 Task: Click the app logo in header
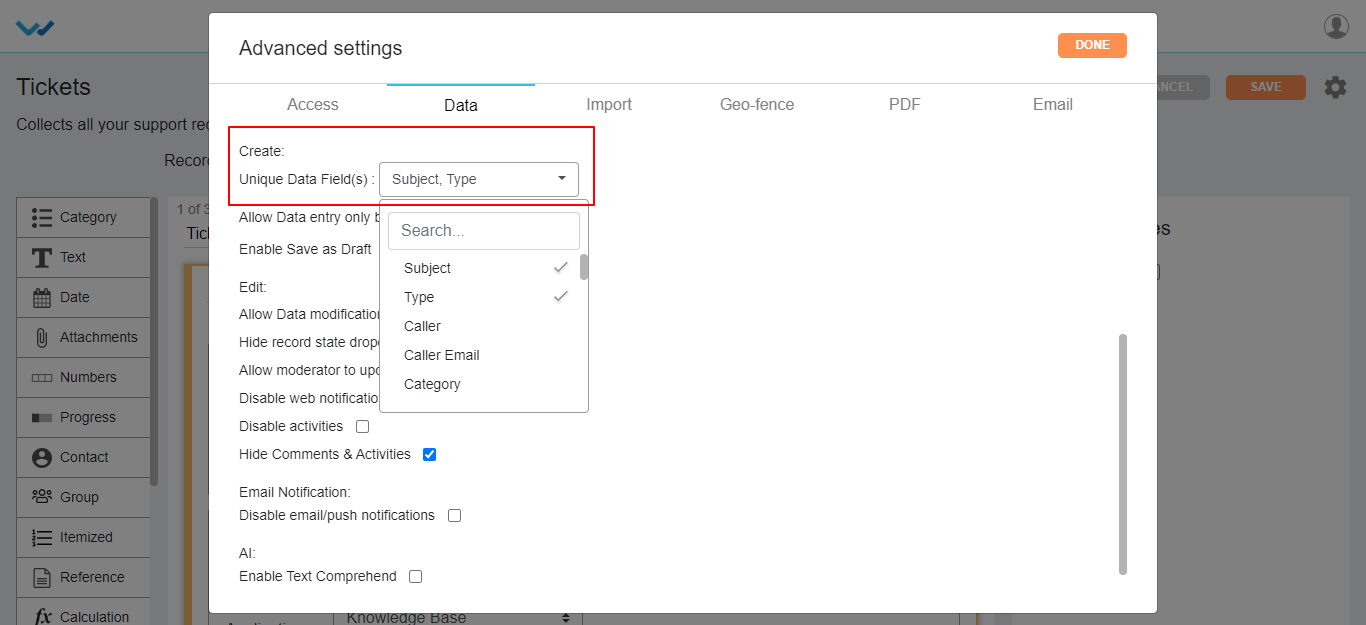click(35, 27)
